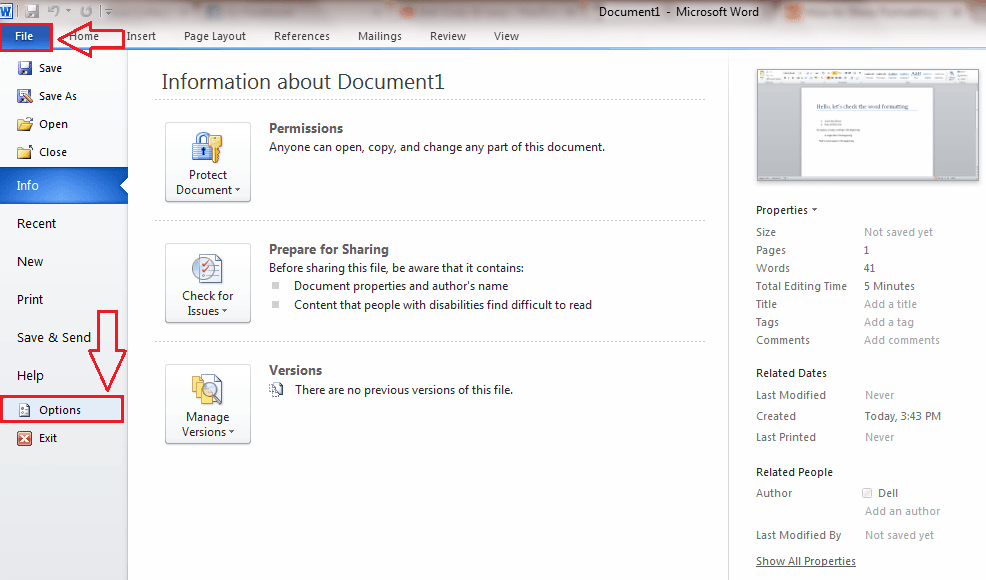986x580 pixels.
Task: Click the Options icon in backstage menu
Action: pyautogui.click(x=25, y=410)
